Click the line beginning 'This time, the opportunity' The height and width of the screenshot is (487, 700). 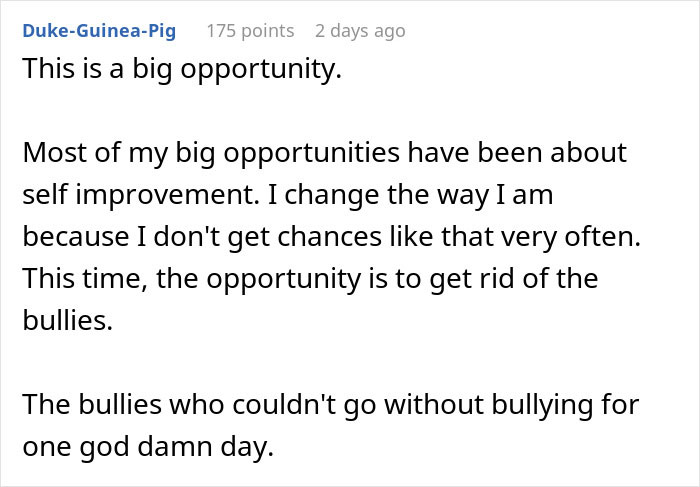310,279
